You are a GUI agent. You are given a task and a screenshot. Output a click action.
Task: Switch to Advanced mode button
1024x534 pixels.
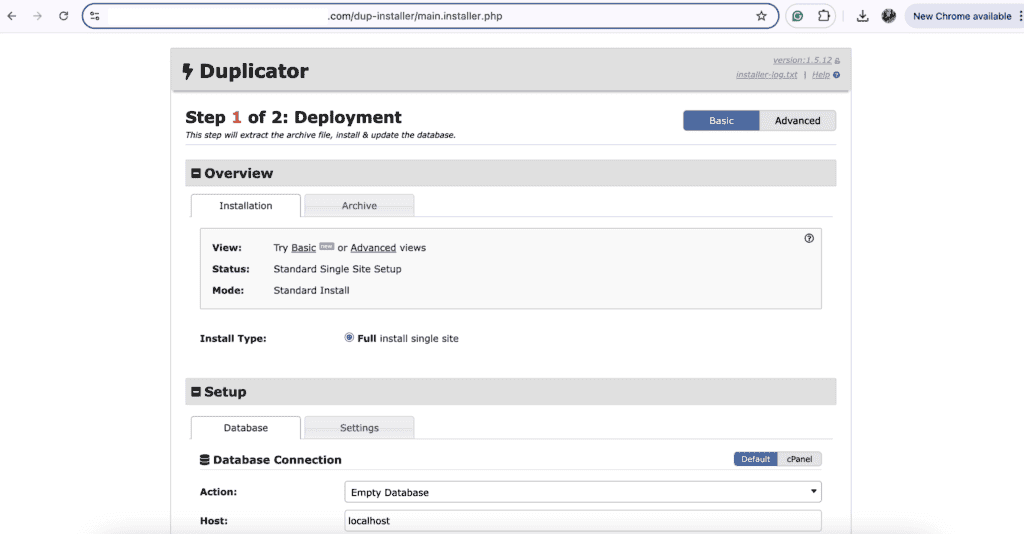click(797, 121)
